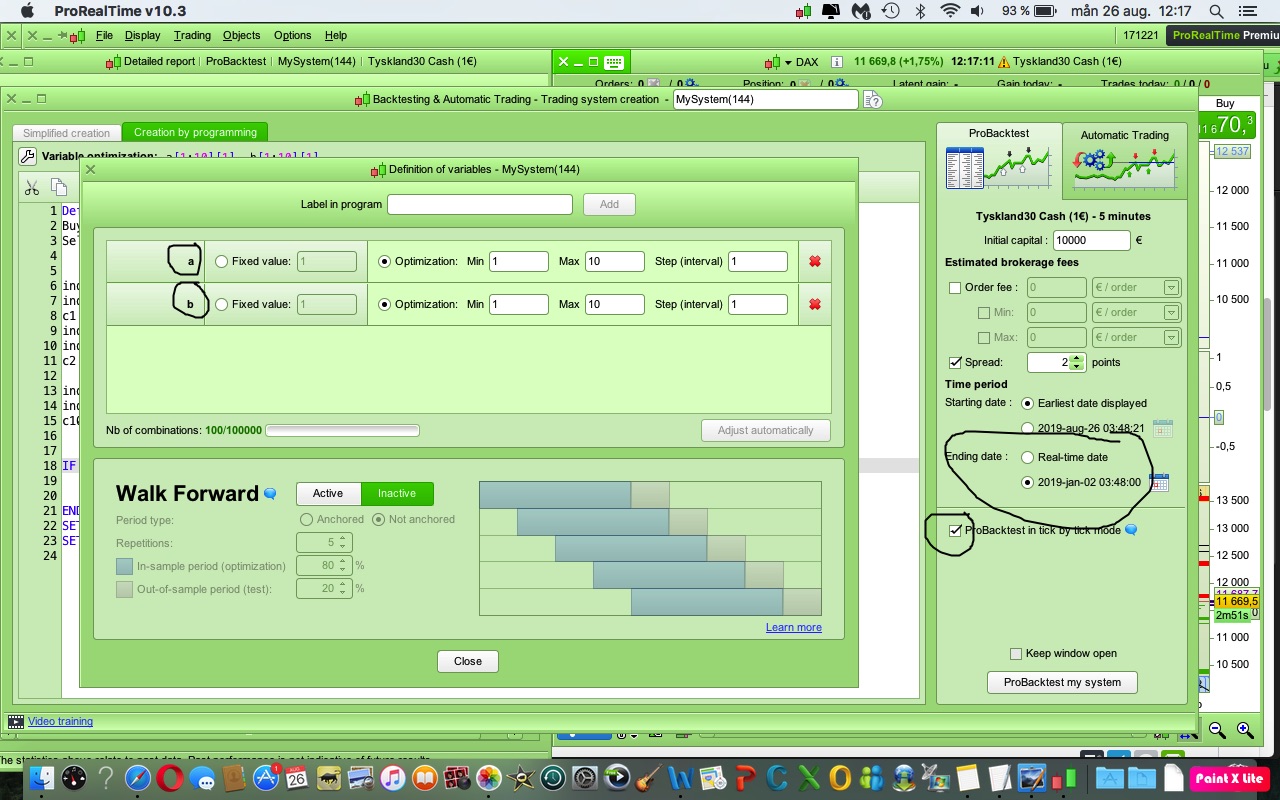1280x800 pixels.
Task: Open Order fee unit dropdown
Action: tap(1137, 288)
